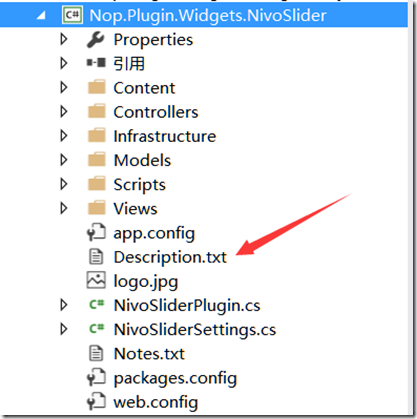Click the Models folder icon

tap(97, 159)
